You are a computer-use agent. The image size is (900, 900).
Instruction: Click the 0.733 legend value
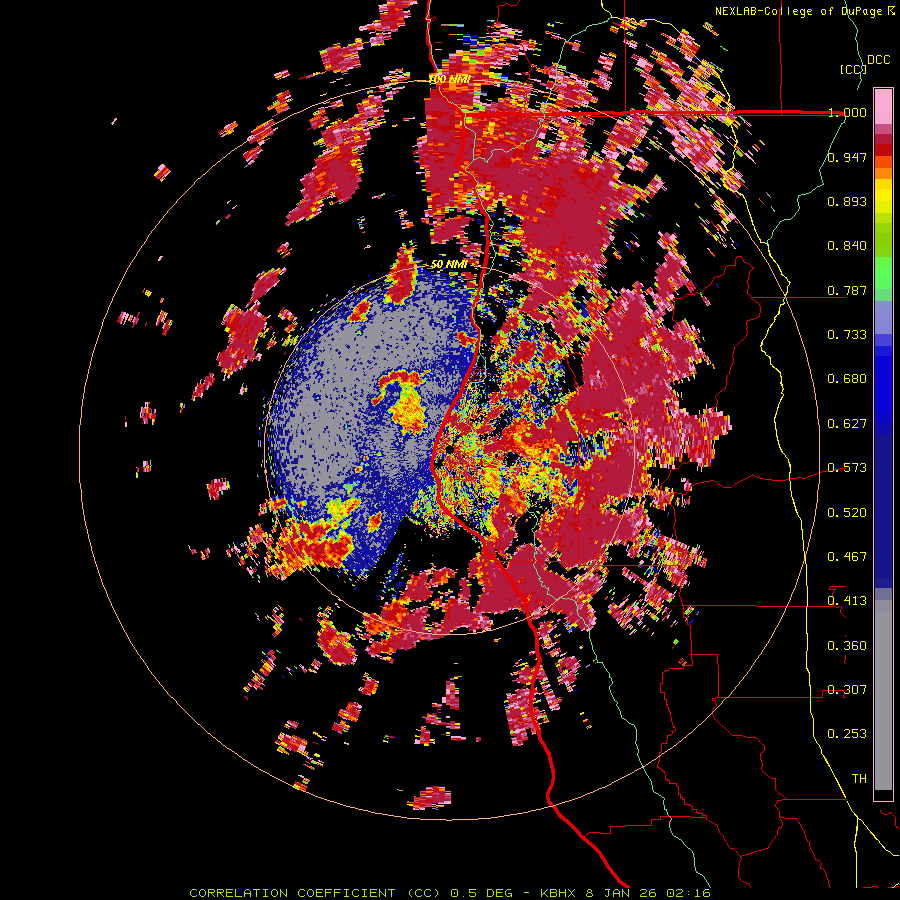(x=847, y=335)
